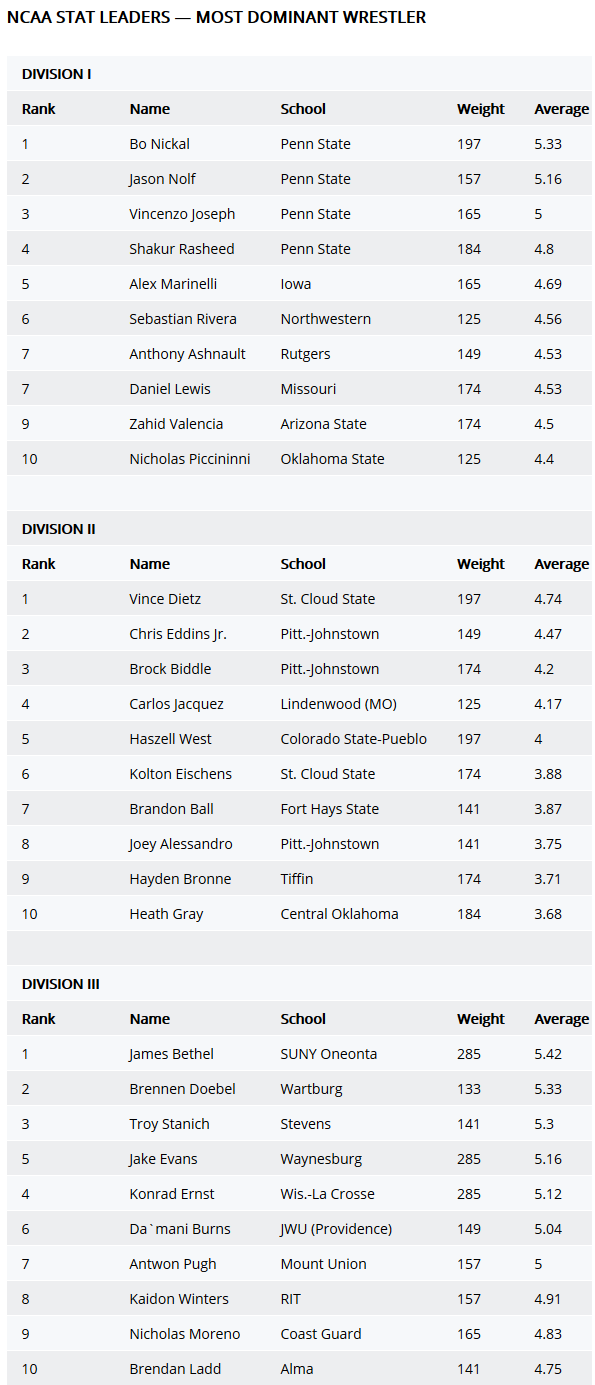
Task: Click the NCAA Stat Leaders page title
Action: (x=216, y=18)
